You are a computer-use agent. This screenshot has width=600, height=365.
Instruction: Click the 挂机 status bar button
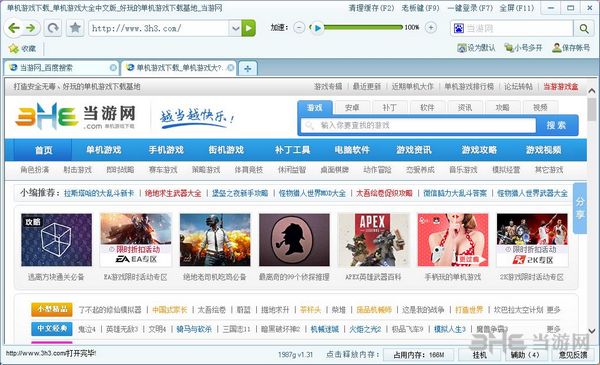(479, 355)
